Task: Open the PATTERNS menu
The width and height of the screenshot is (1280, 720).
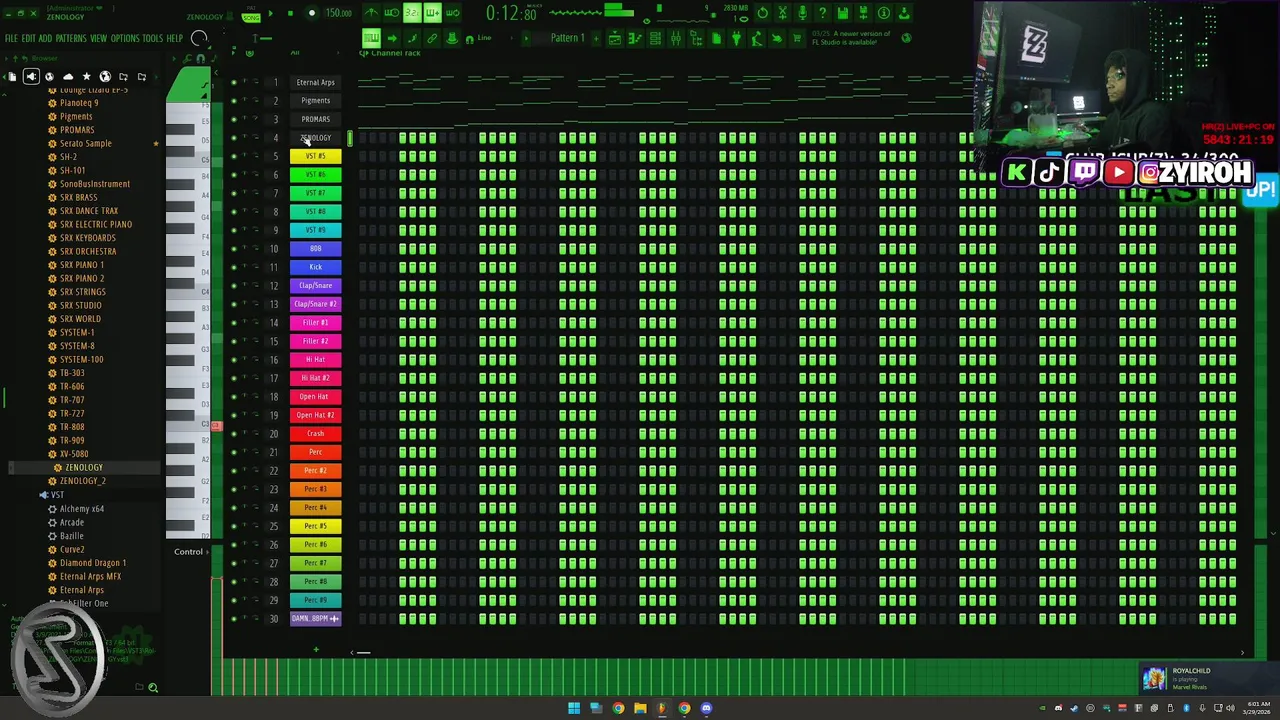Action: [x=71, y=38]
